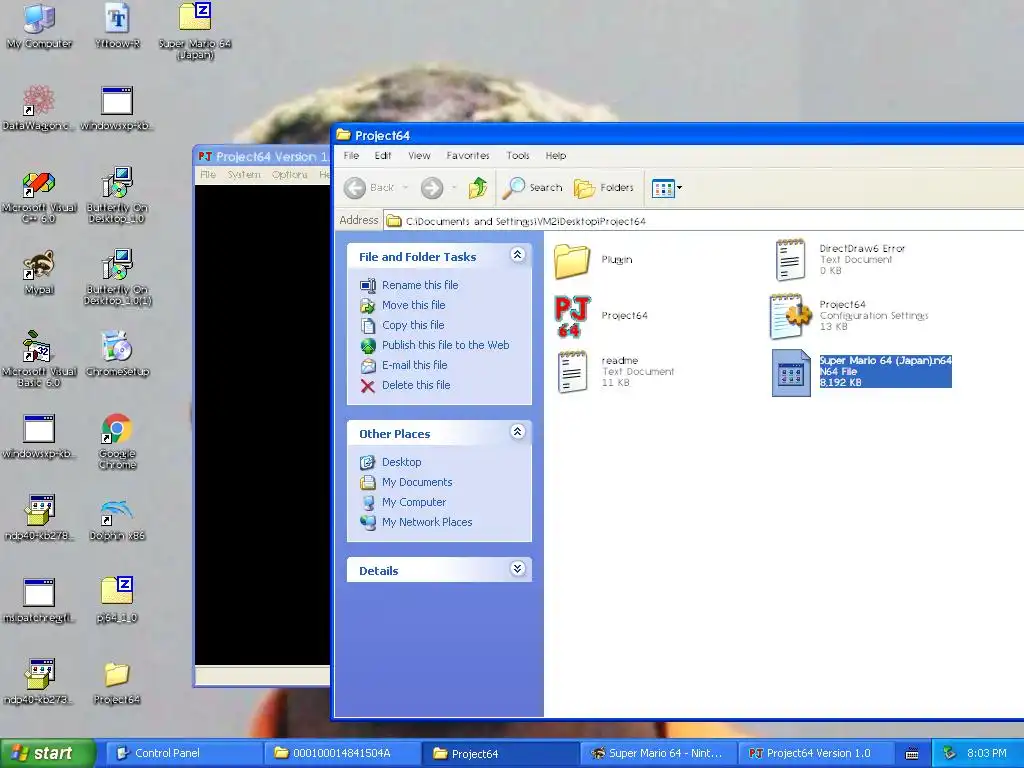Select the ndp40-kb278 installer icon
The width and height of the screenshot is (1024, 768).
[x=39, y=518]
